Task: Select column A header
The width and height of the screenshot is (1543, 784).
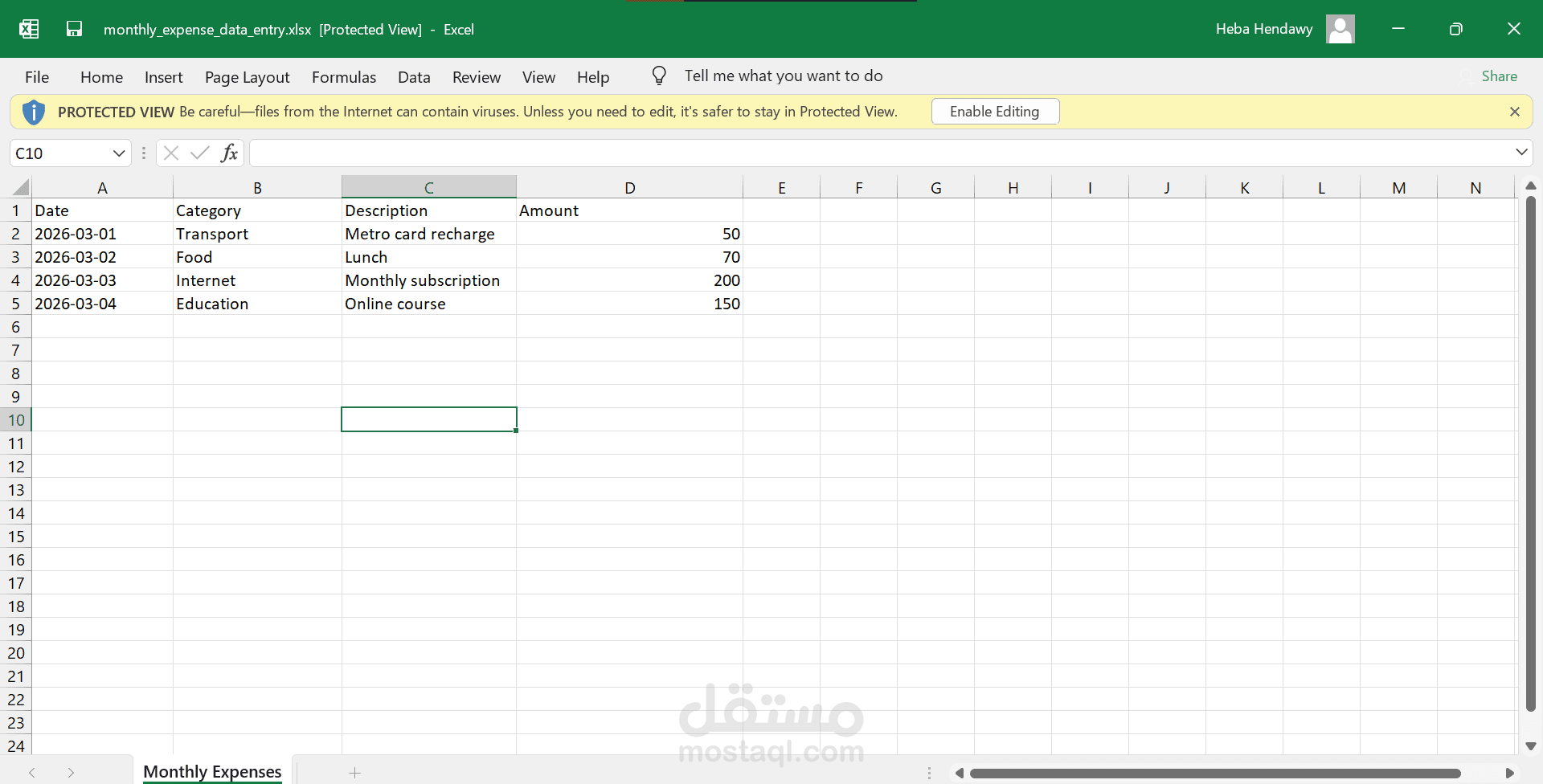Action: pos(102,188)
